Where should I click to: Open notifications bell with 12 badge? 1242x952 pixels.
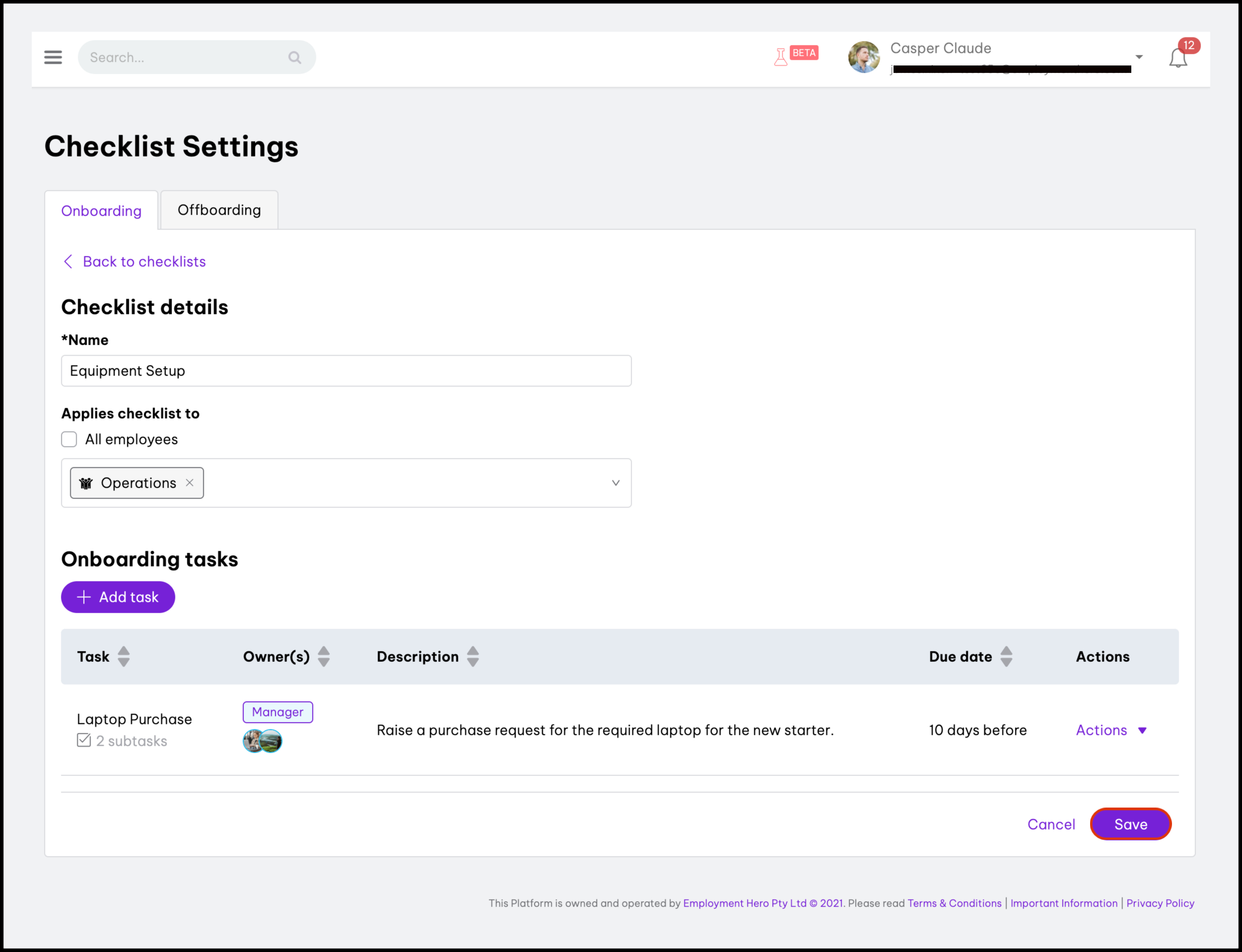1178,58
